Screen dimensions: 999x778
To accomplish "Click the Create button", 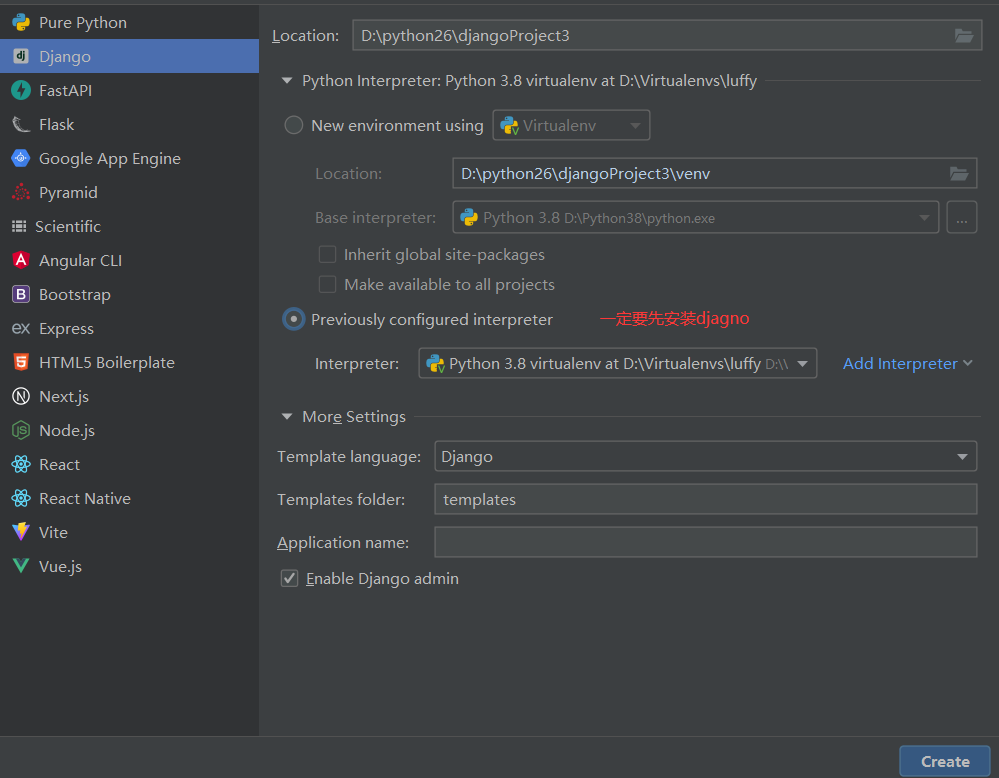I will [x=944, y=761].
